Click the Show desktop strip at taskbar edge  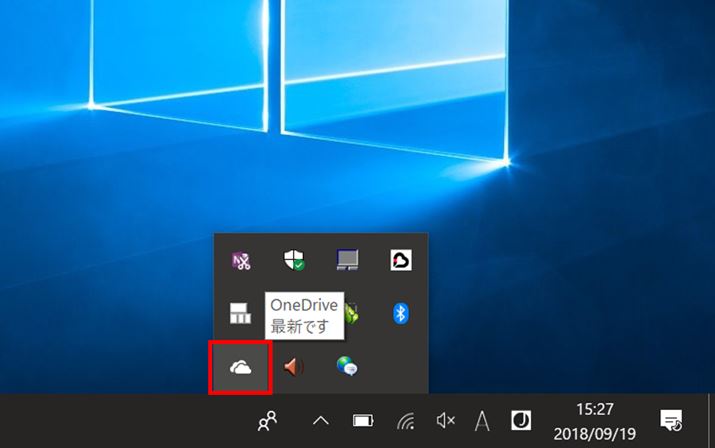coord(711,421)
